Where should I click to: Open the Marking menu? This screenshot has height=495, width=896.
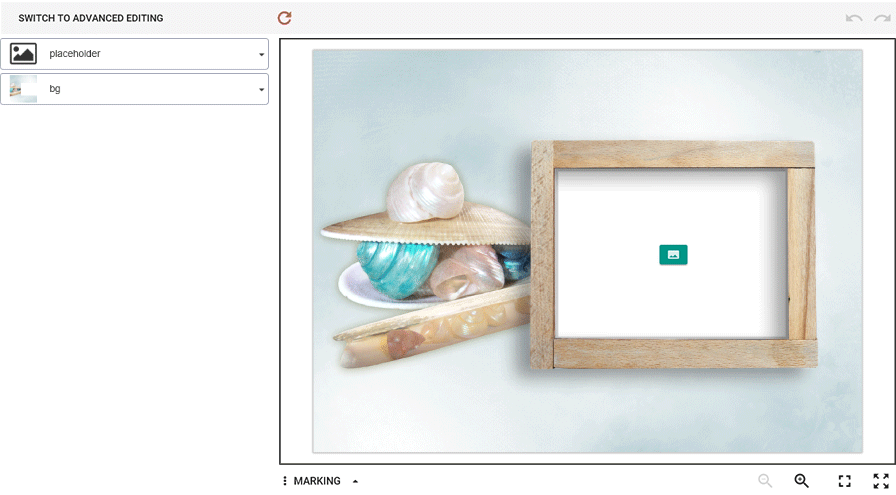(317, 481)
